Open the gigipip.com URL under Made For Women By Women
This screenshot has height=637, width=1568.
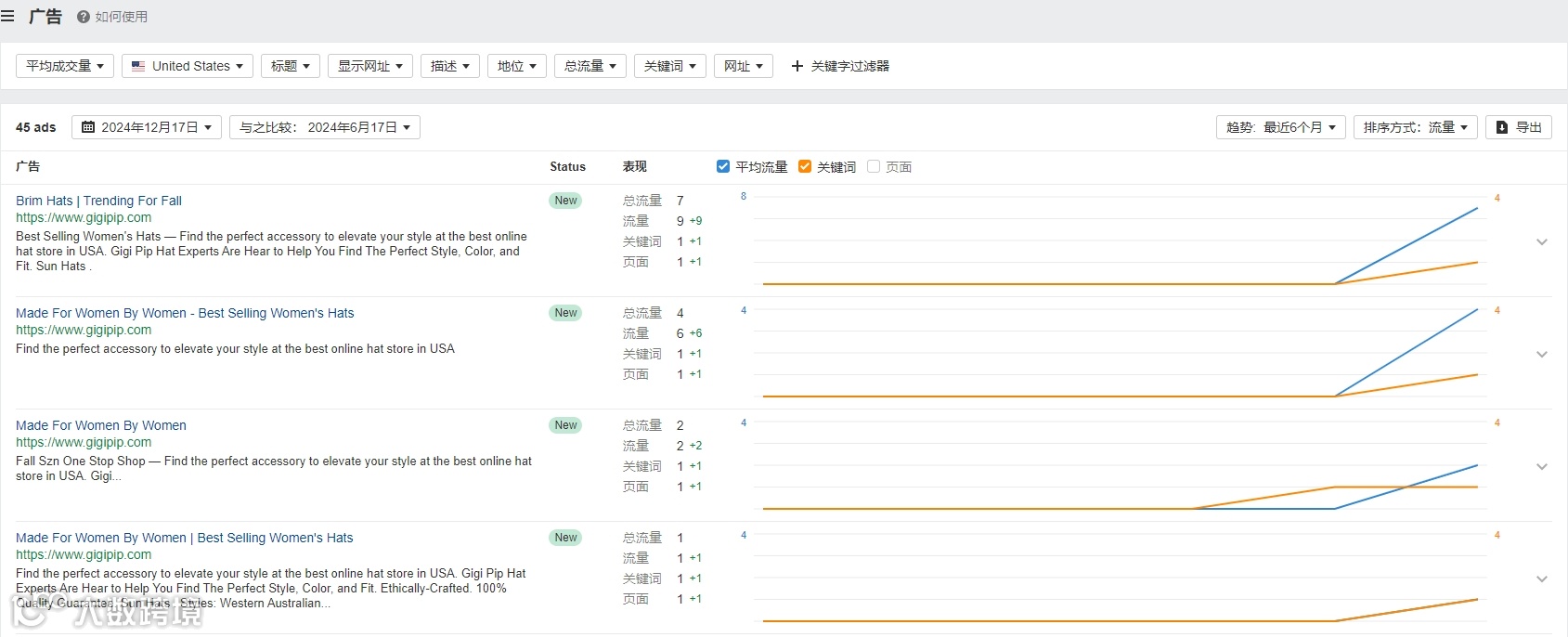click(x=84, y=442)
